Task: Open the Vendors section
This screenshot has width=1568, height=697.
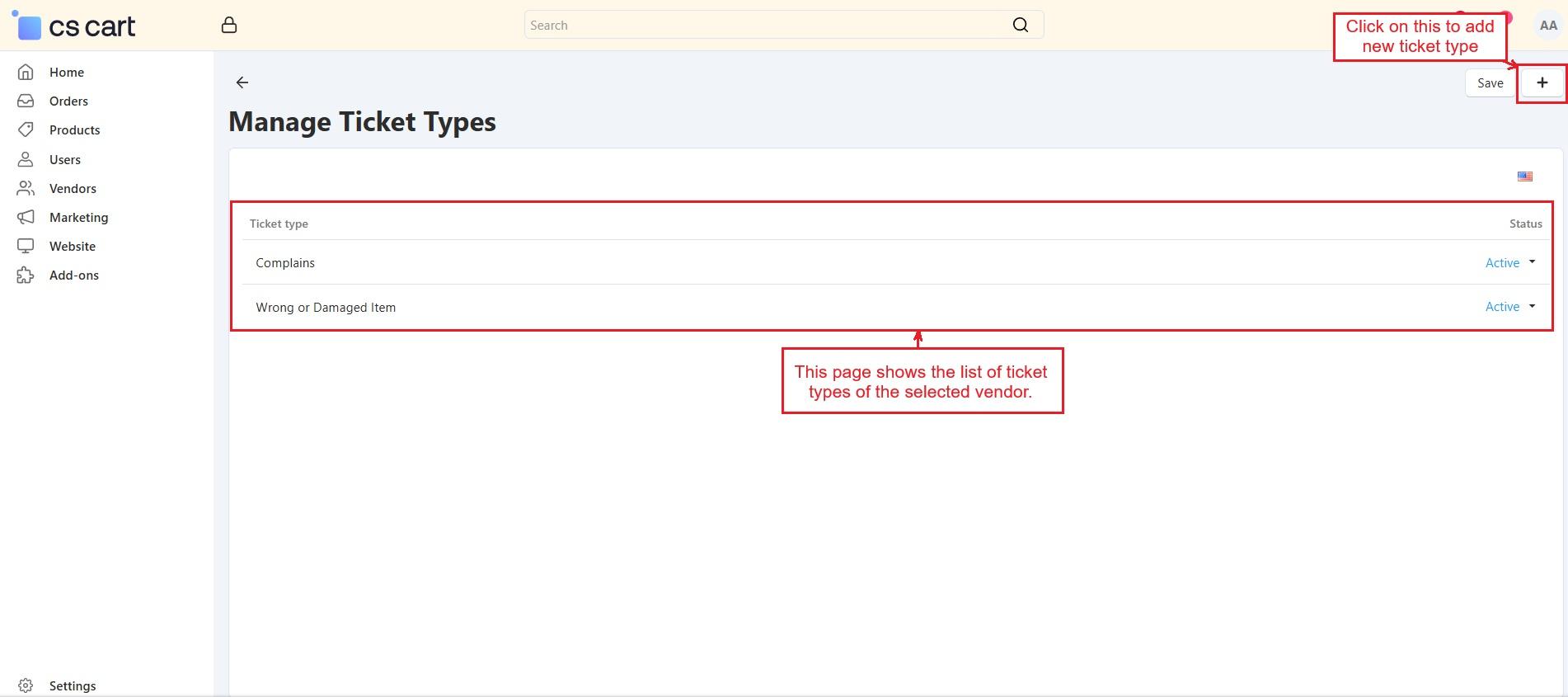Action: pyautogui.click(x=73, y=189)
